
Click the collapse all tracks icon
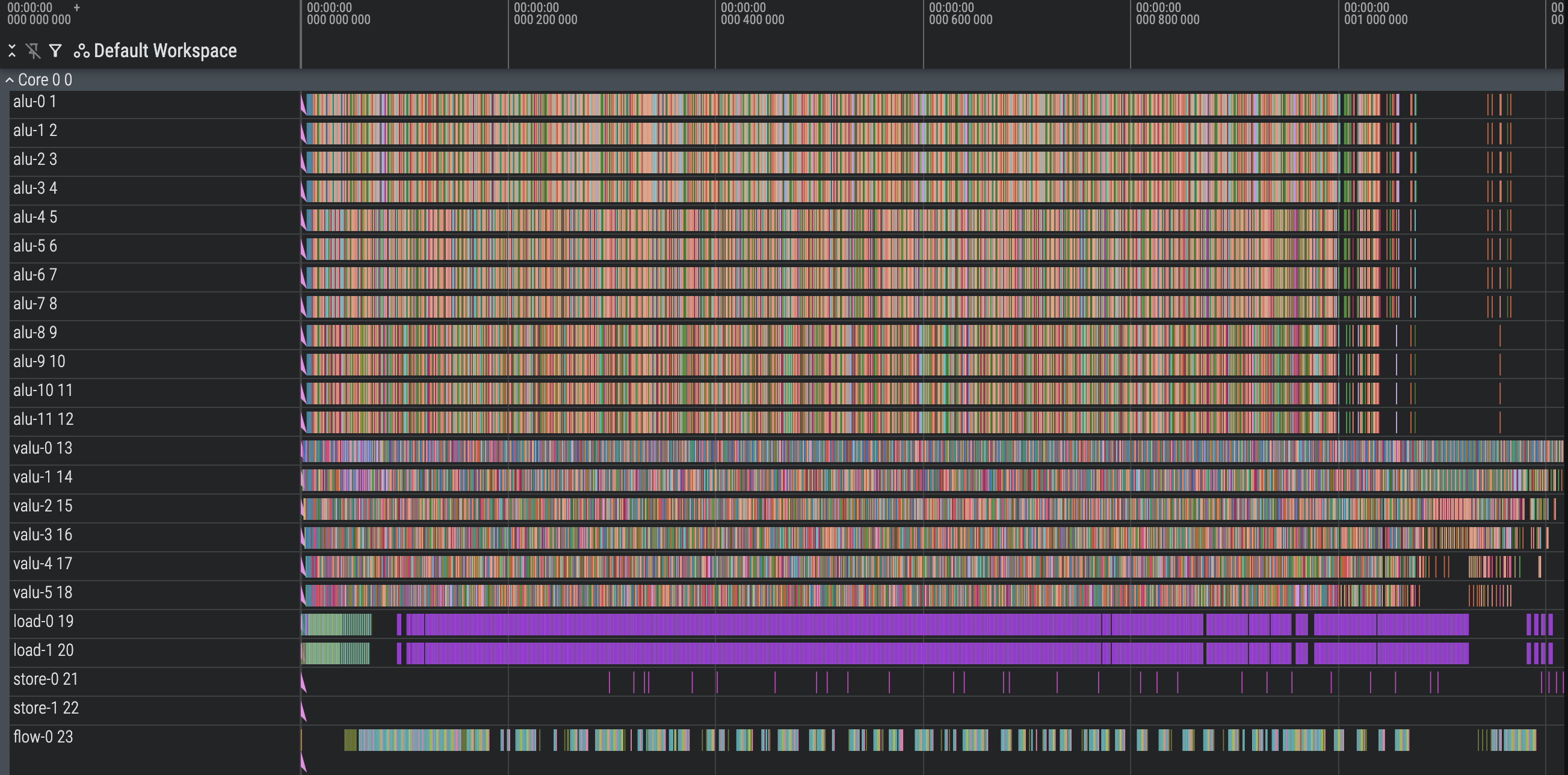coord(11,51)
